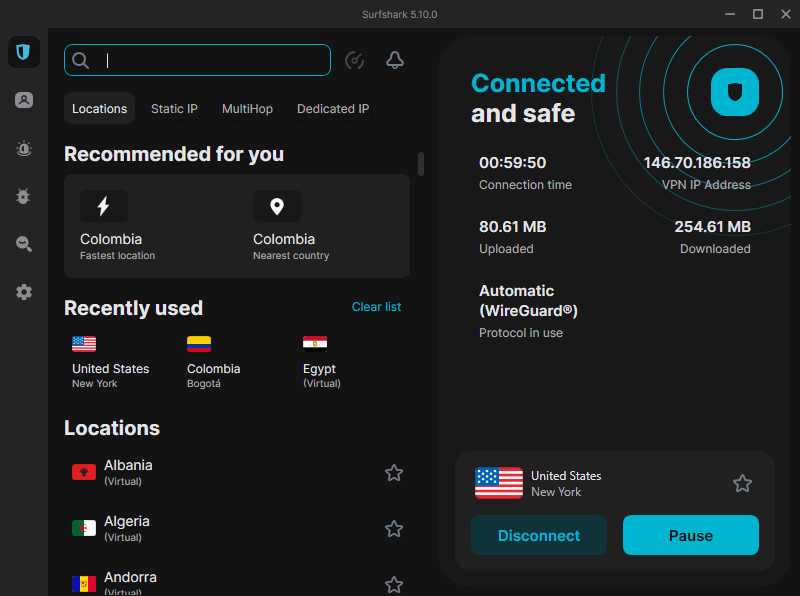The height and width of the screenshot is (596, 800).
Task: Click the lightning Fastest location icon
Action: click(104, 206)
